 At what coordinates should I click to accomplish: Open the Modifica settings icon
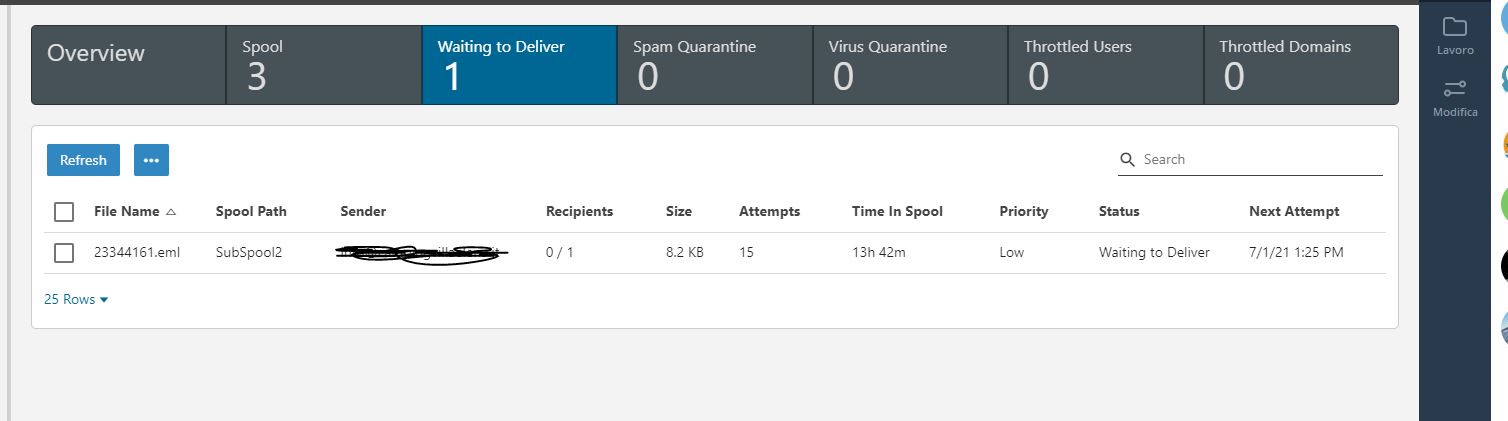(x=1455, y=89)
